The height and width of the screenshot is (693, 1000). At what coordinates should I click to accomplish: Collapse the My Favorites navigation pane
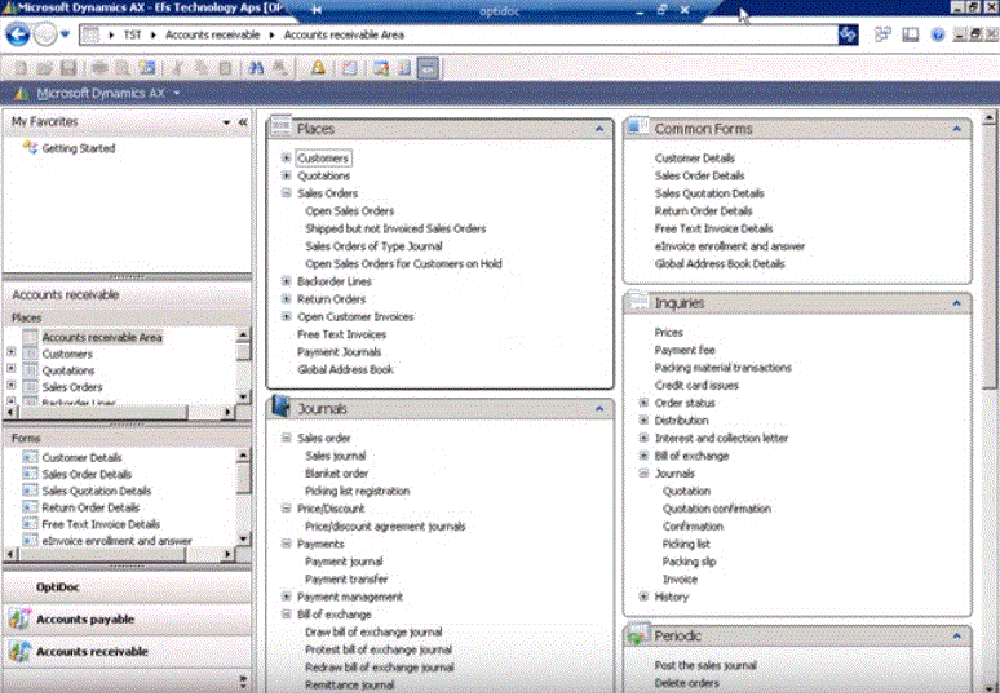[242, 122]
